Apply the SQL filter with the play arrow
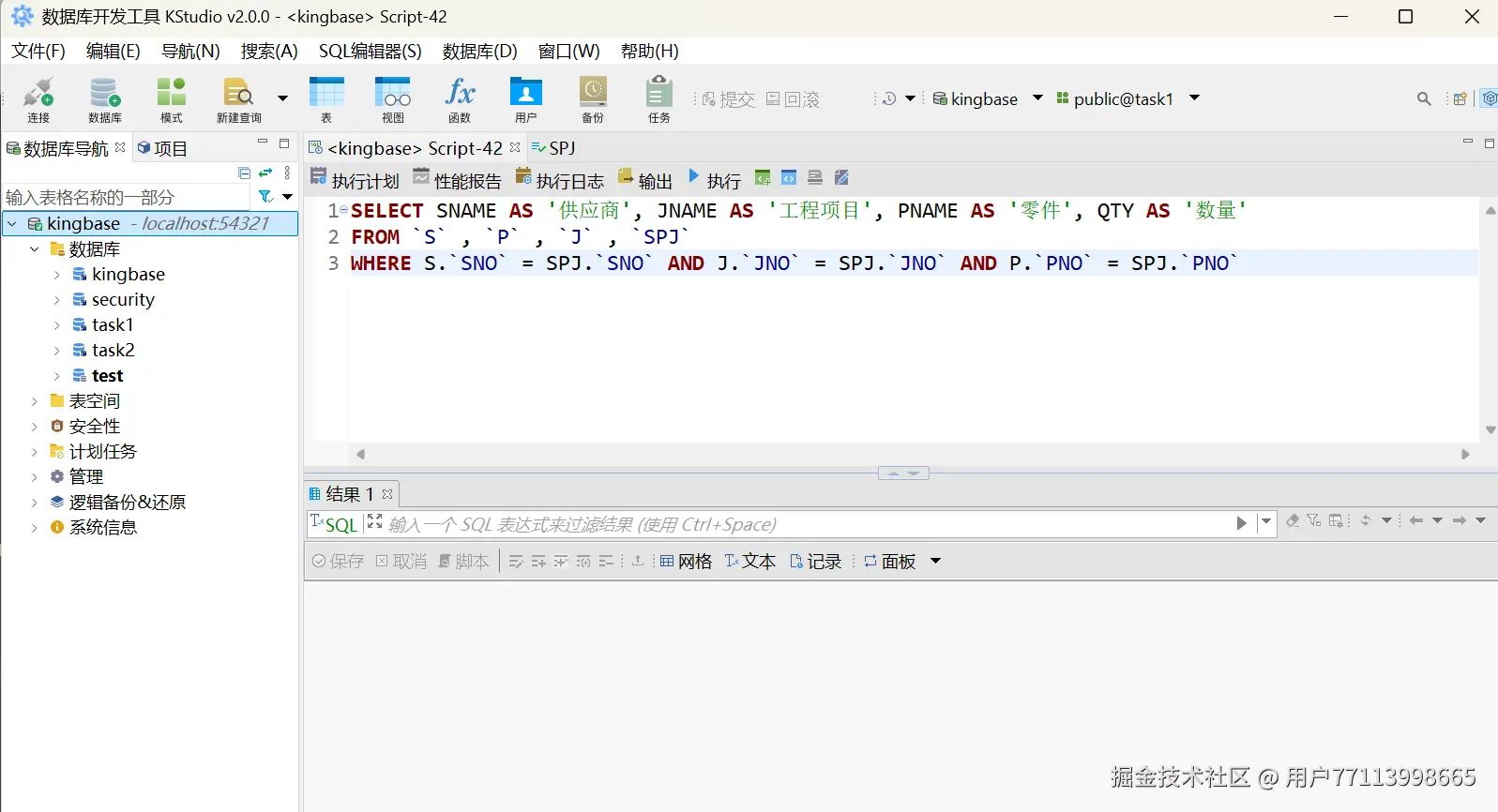The height and width of the screenshot is (812, 1498). [x=1241, y=523]
